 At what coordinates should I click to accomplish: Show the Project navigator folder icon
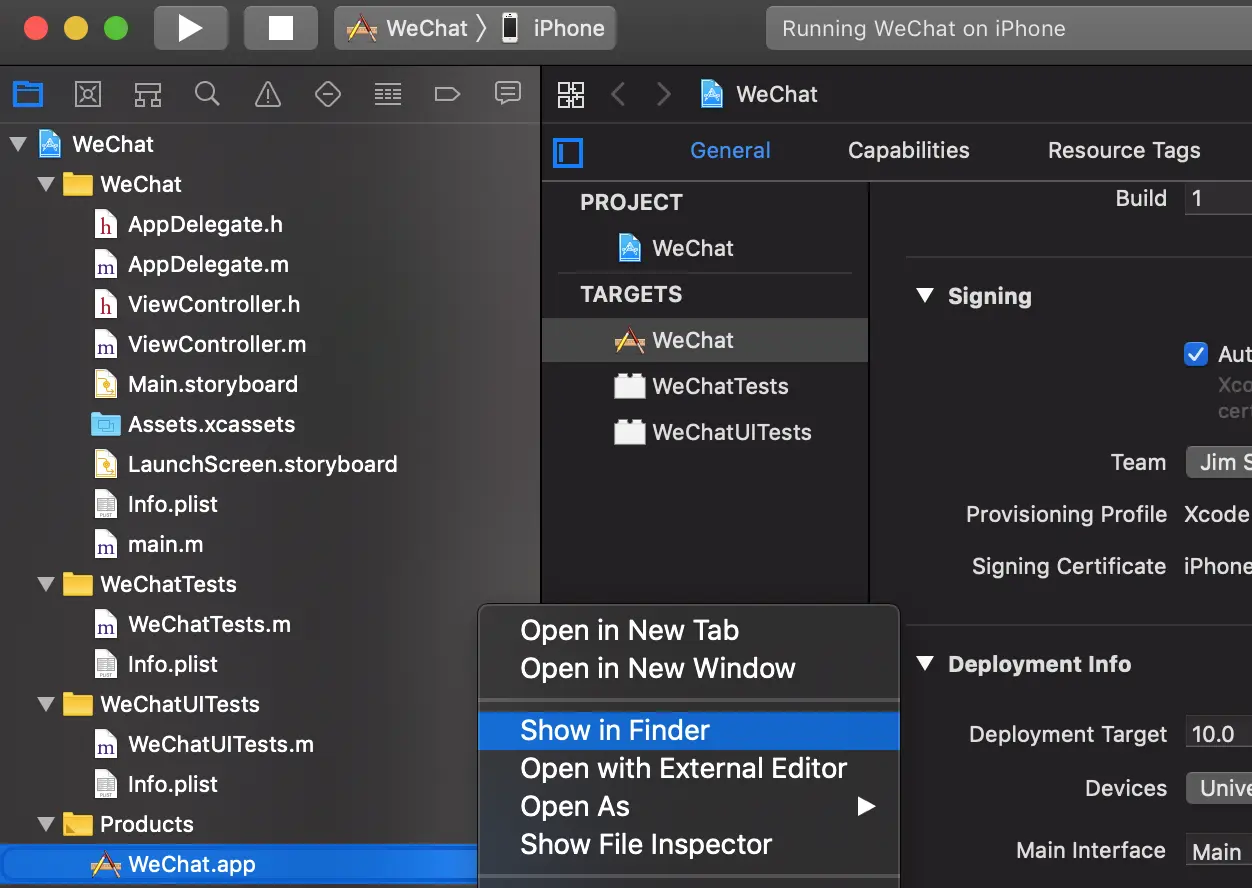point(28,94)
